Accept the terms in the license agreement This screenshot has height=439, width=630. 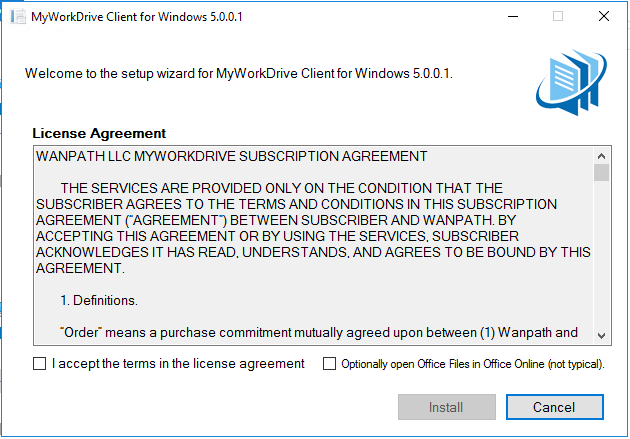coord(39,363)
